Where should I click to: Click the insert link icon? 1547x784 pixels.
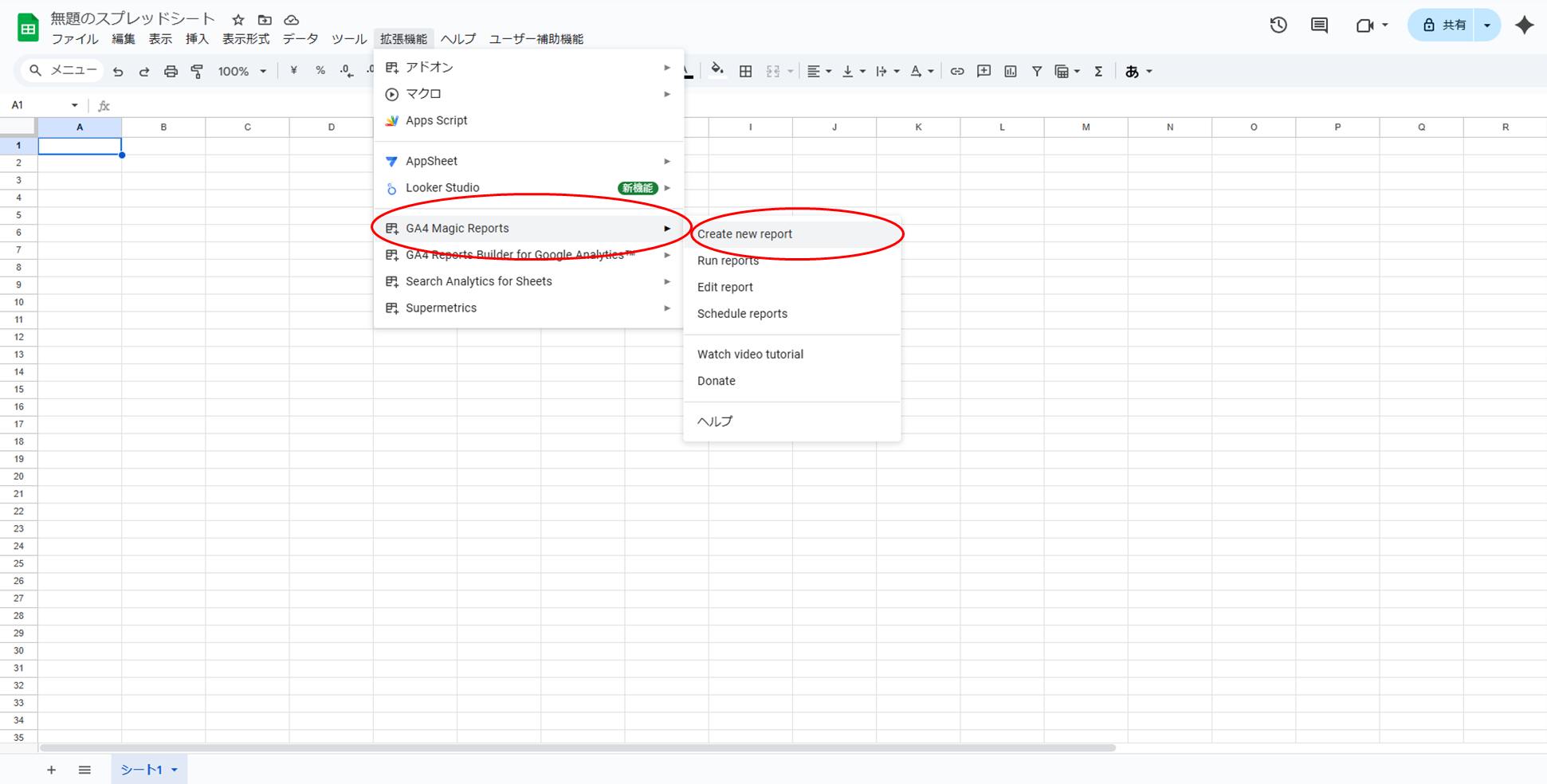957,72
